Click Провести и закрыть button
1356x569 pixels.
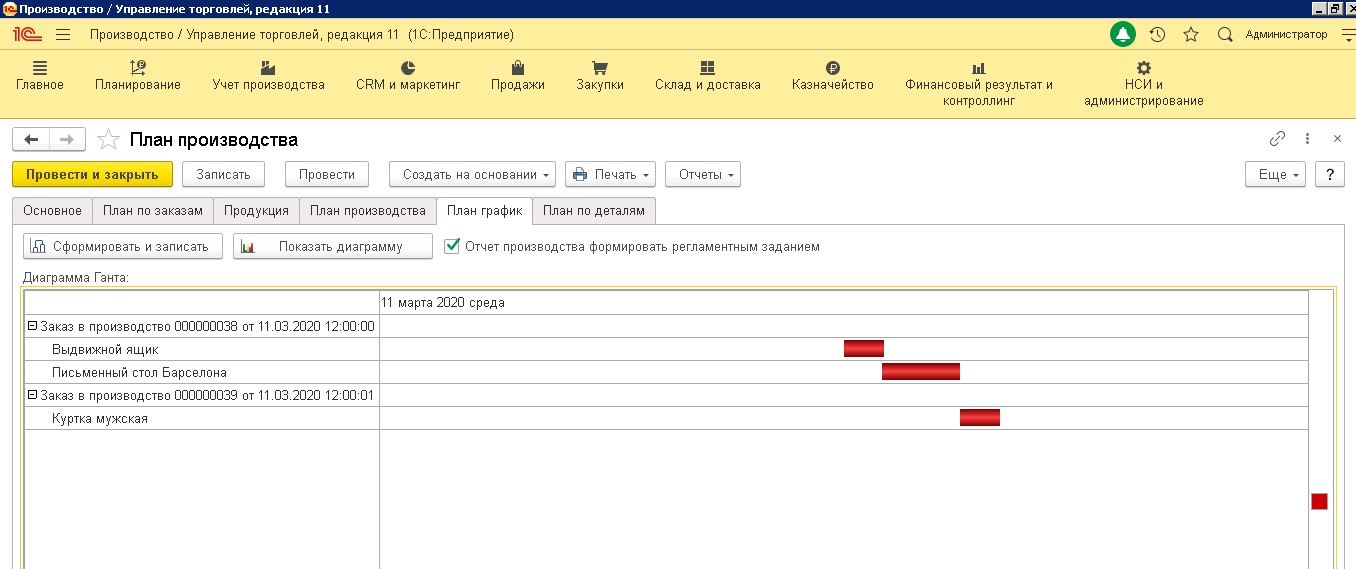tap(92, 174)
